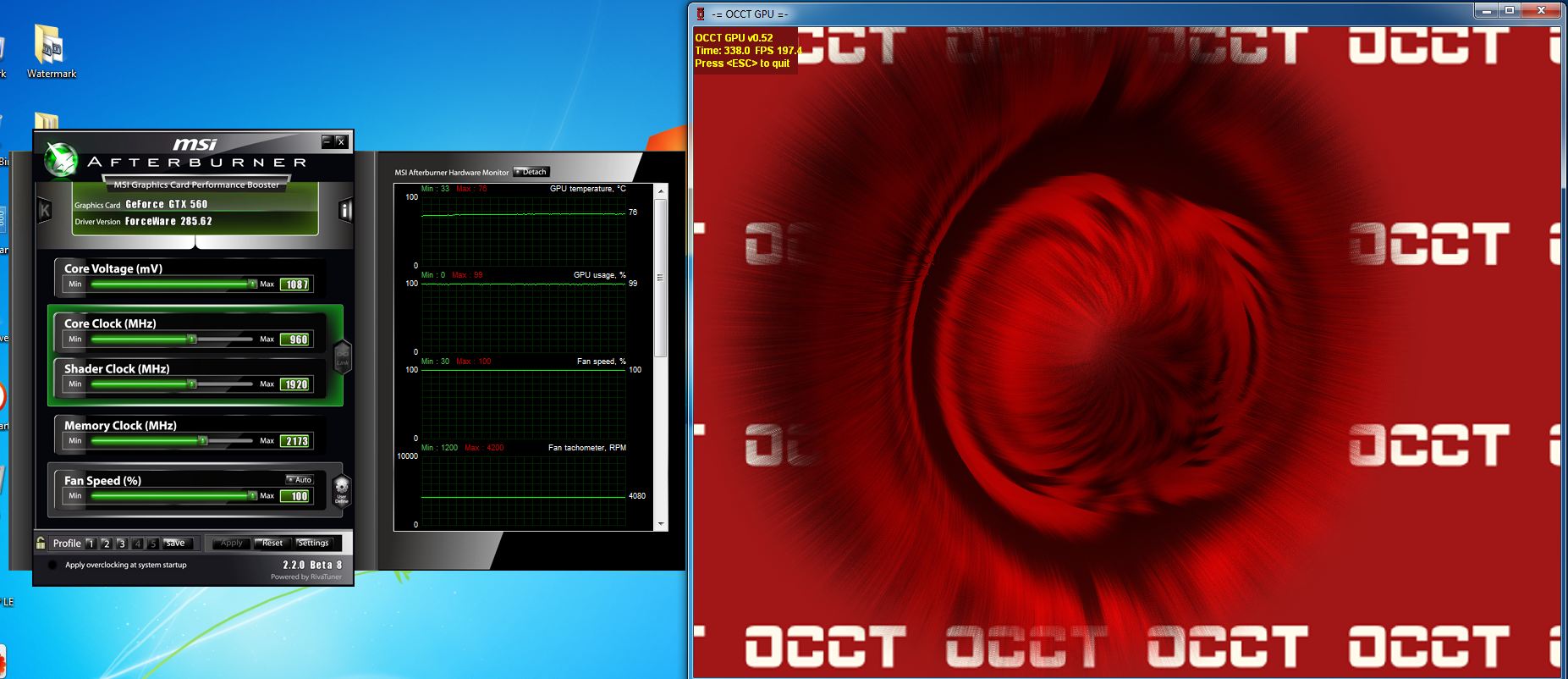Select profile slot 3
The width and height of the screenshot is (1568, 679).
[122, 544]
